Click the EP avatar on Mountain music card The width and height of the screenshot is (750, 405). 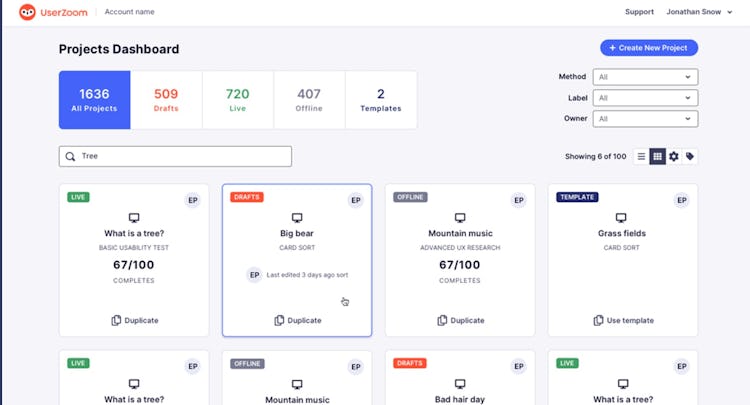(x=518, y=200)
